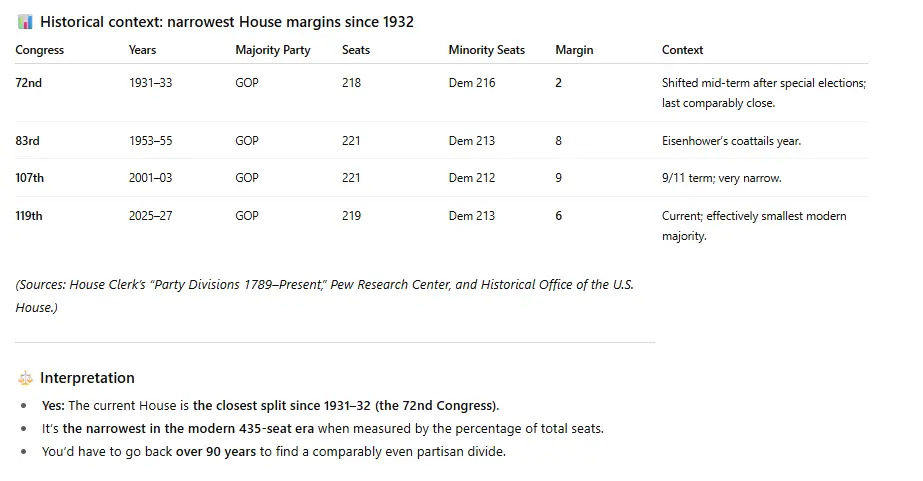Click the scales icon next to Interpretation
The width and height of the screenshot is (923, 481).
(25, 378)
